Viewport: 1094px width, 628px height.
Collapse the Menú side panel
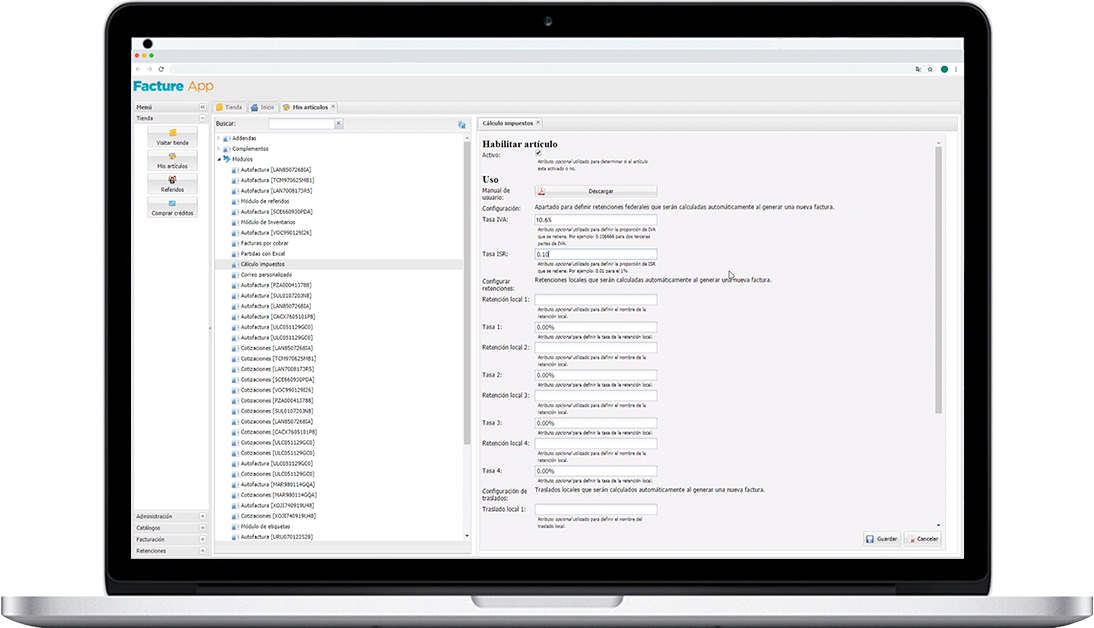tap(202, 107)
